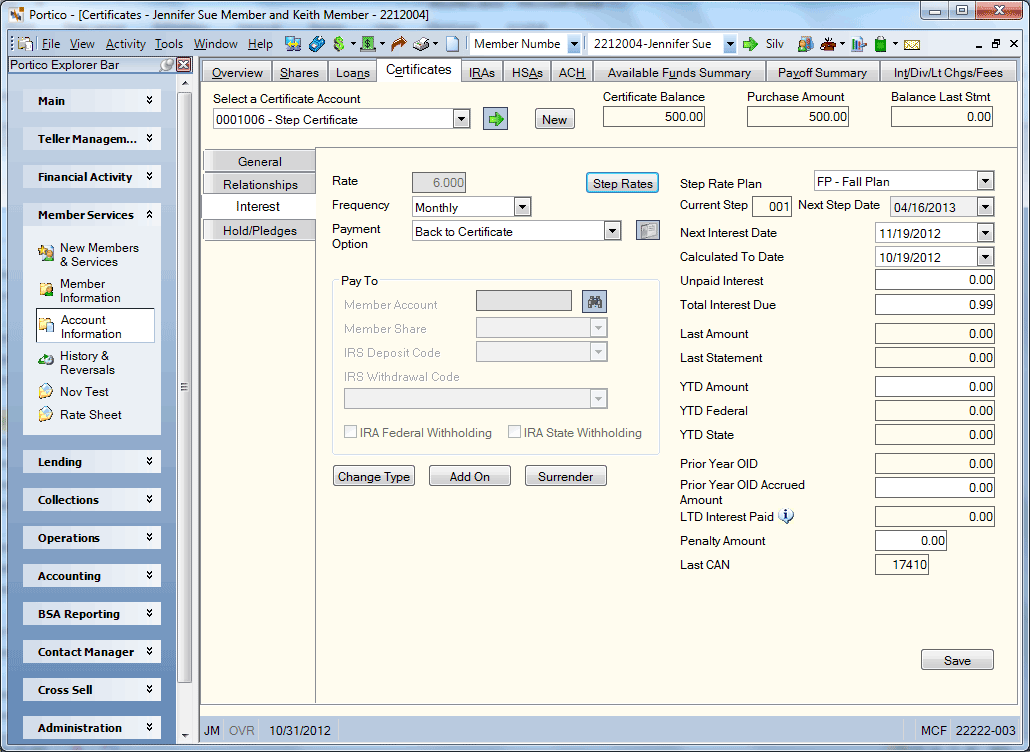This screenshot has height=752, width=1030.
Task: Toggle IRA State Withholding checkbox
Action: click(514, 432)
